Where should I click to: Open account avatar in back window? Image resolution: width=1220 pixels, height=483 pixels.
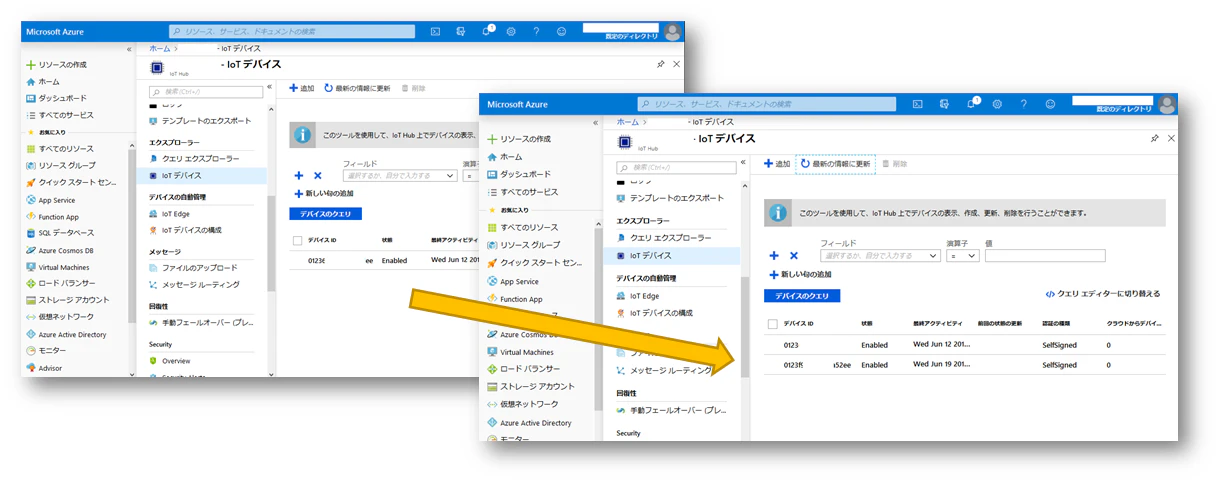coord(674,31)
